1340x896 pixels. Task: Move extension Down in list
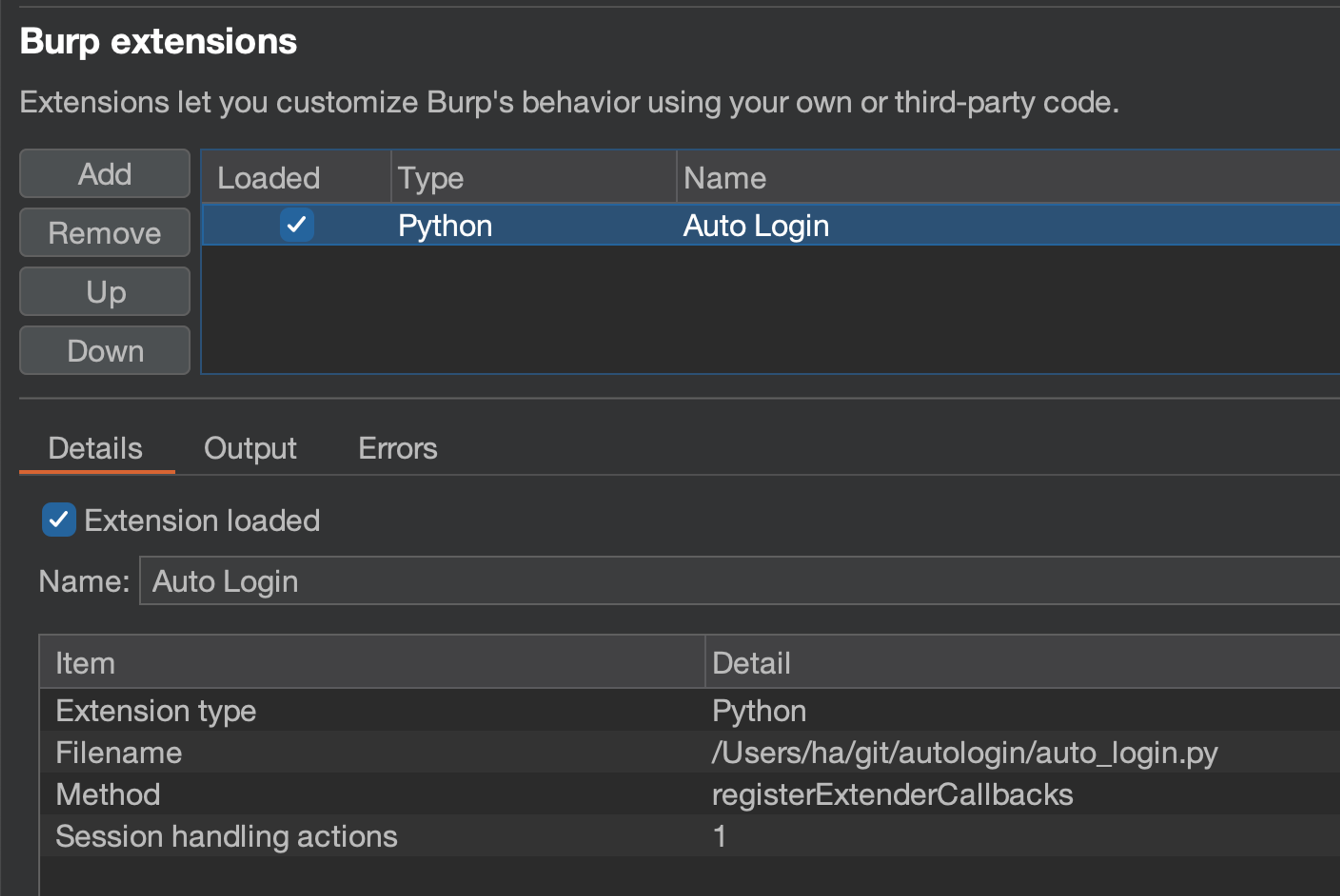click(105, 350)
